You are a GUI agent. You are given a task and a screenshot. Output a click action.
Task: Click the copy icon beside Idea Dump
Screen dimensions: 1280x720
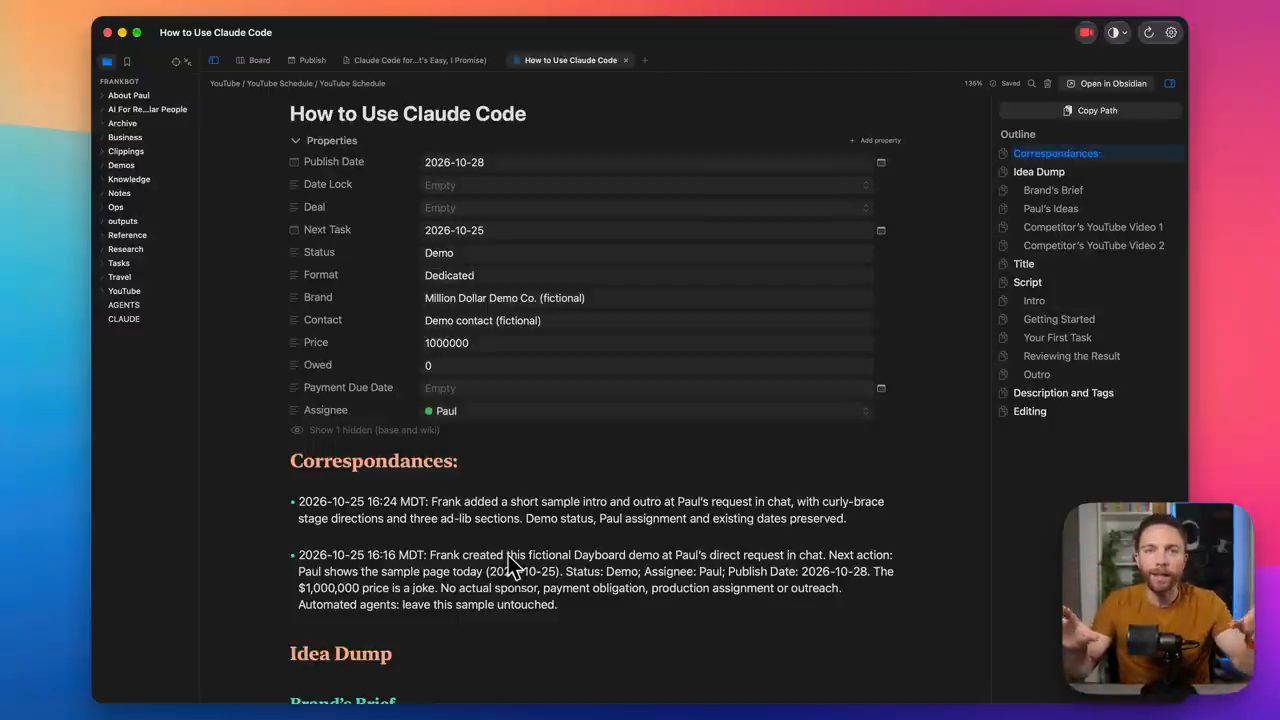pyautogui.click(x=1003, y=172)
